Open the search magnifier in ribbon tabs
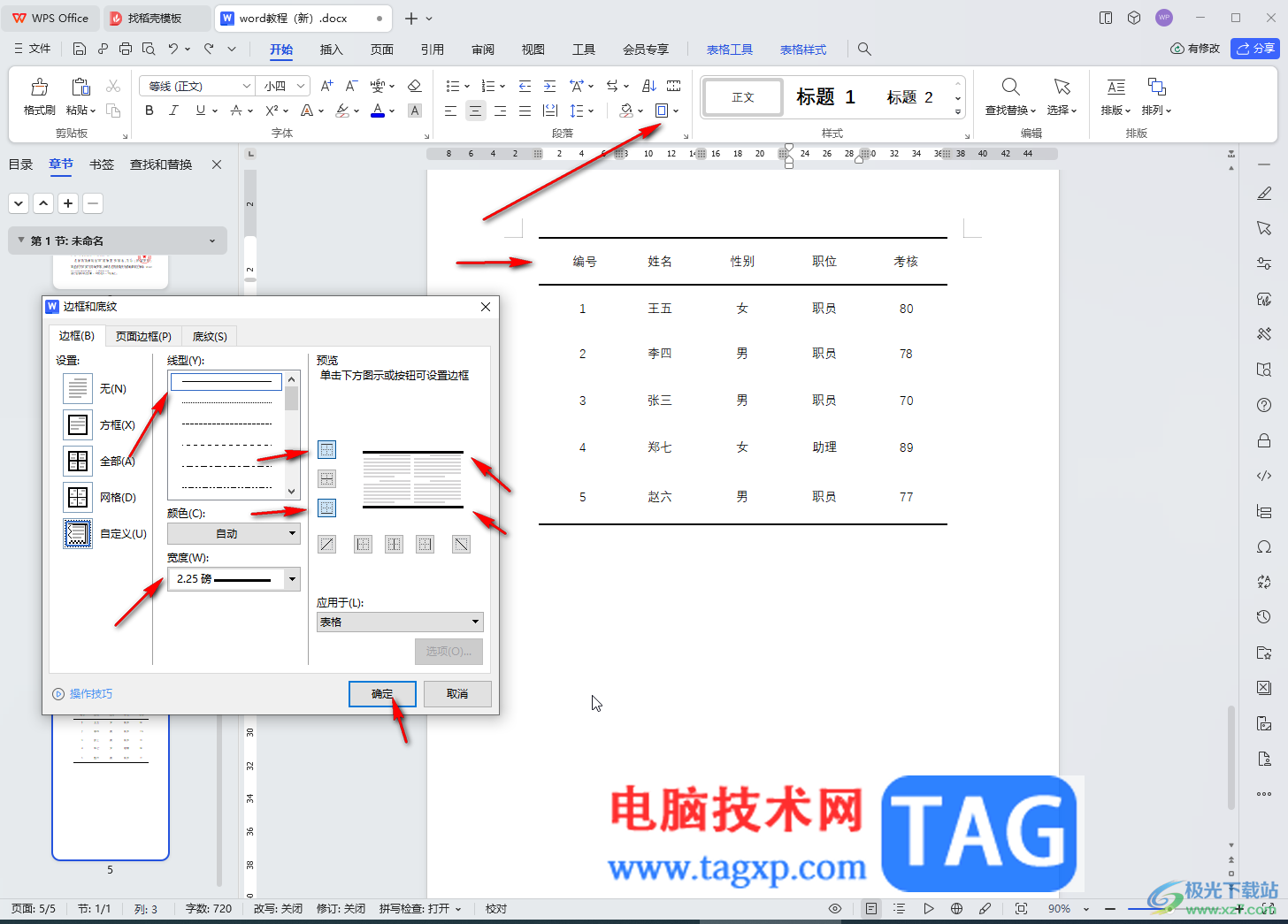Viewport: 1288px width, 924px height. coord(864,50)
